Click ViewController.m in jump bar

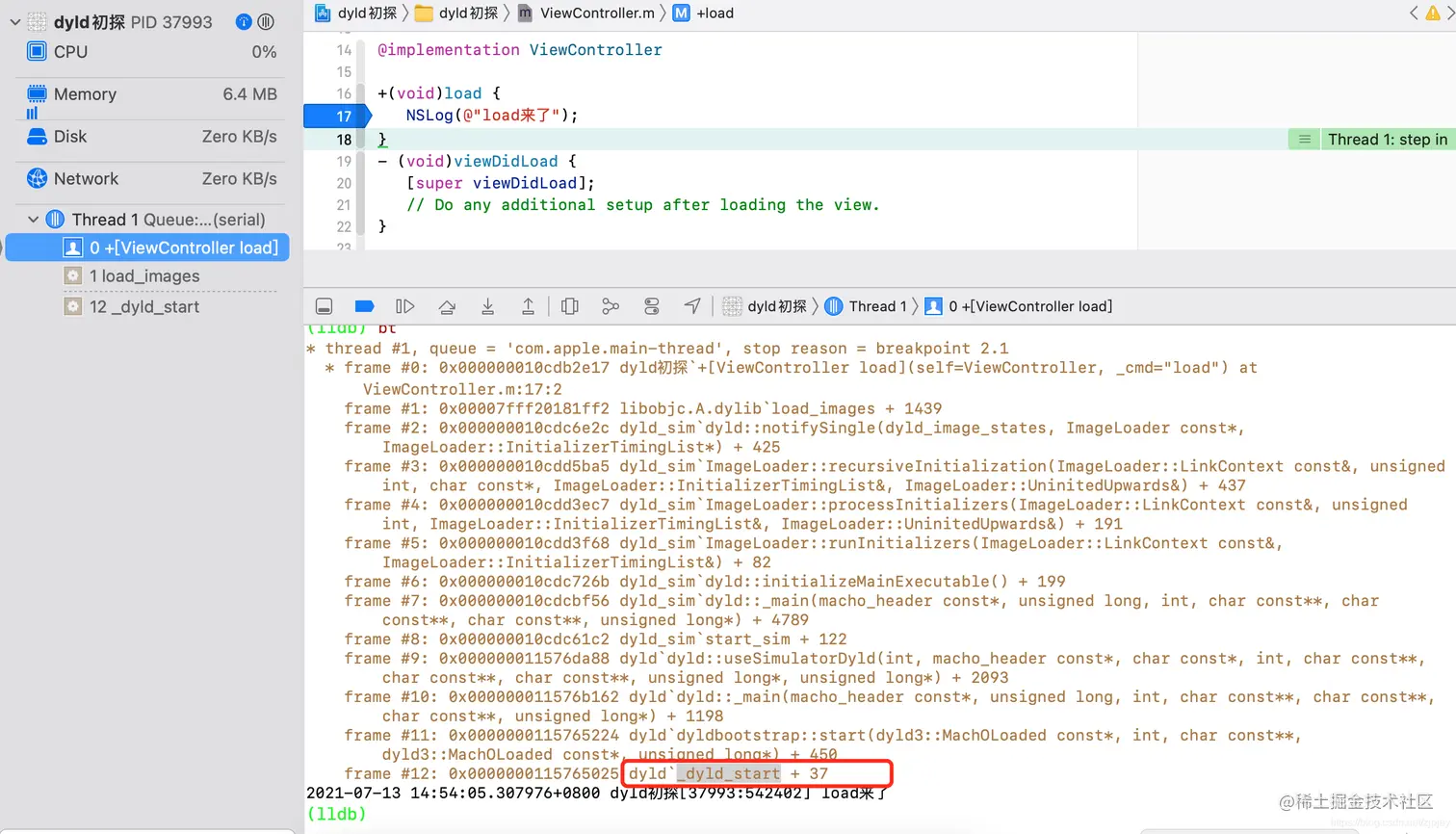pos(585,13)
